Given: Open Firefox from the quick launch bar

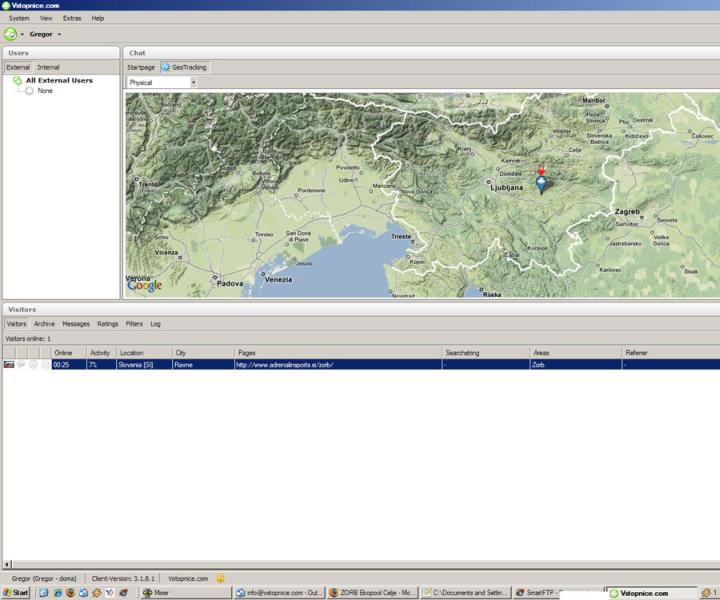Looking at the screenshot, I should [70, 593].
